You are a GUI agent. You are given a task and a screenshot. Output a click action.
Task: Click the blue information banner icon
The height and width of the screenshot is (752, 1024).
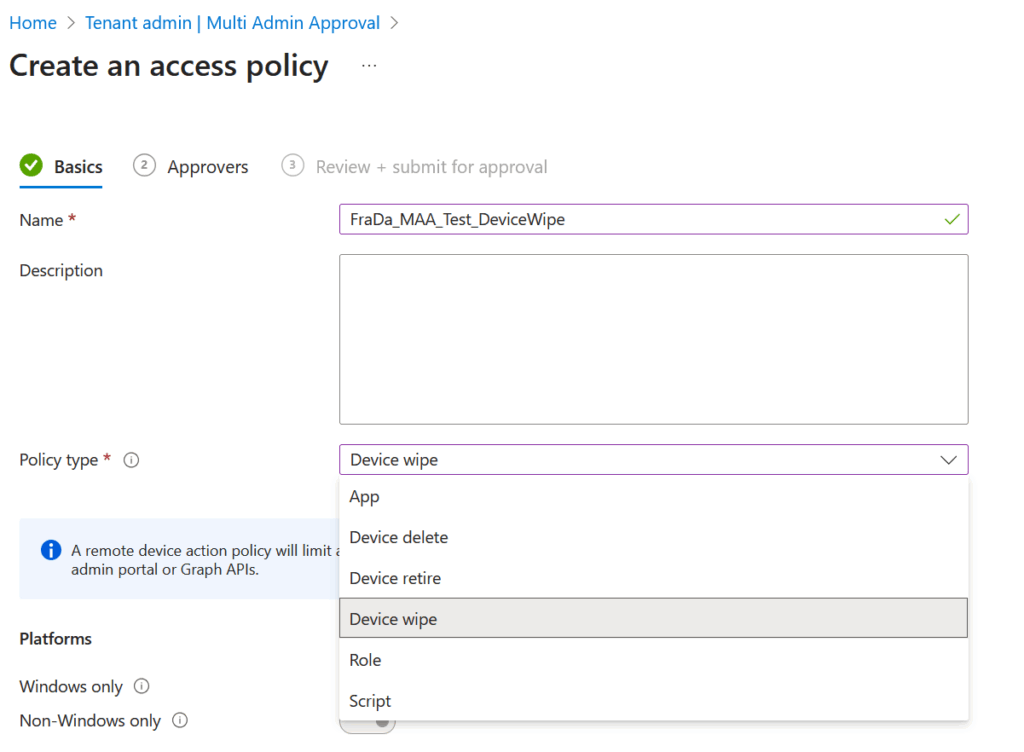pyautogui.click(x=50, y=550)
